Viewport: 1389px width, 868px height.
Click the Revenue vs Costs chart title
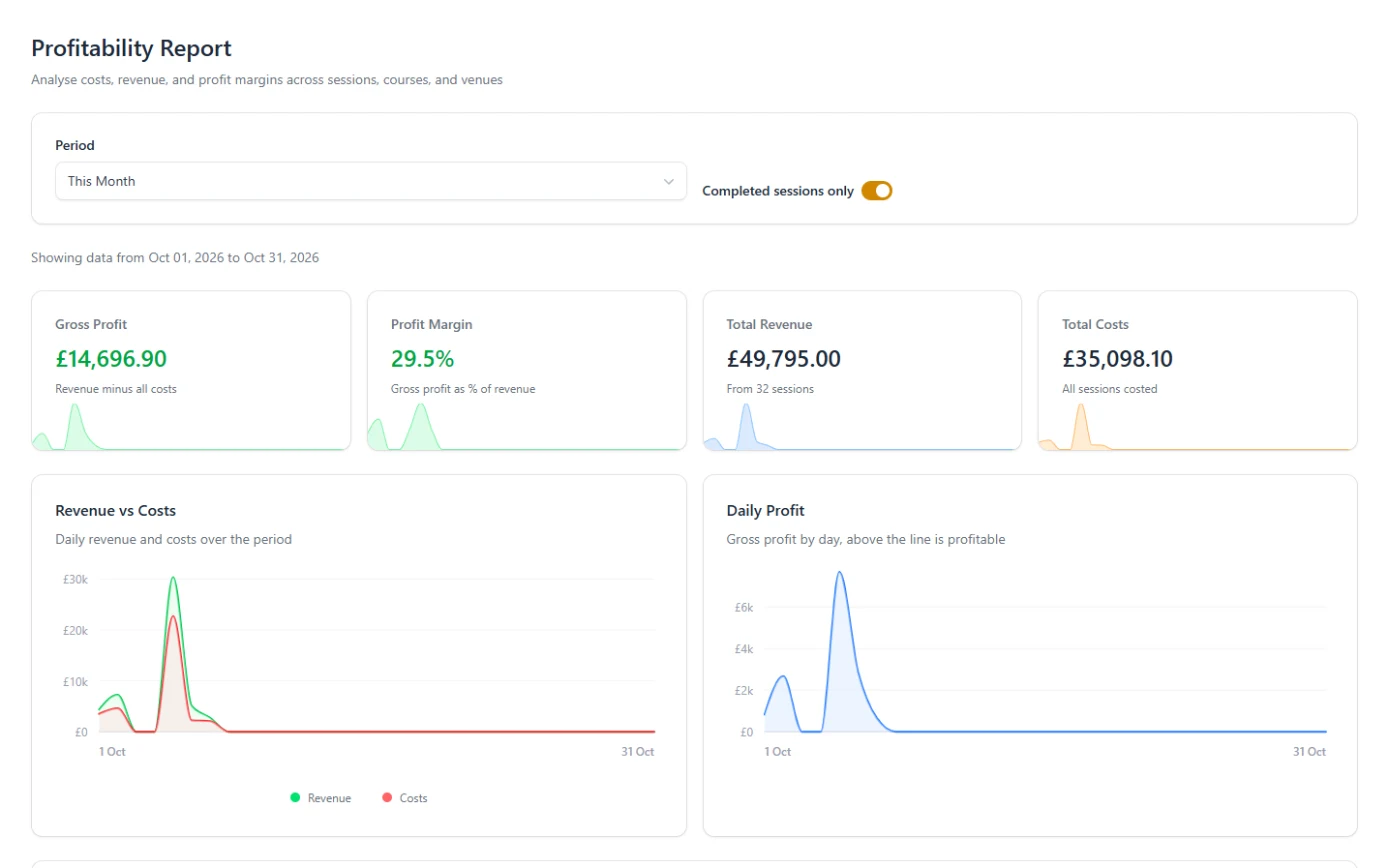click(x=115, y=511)
